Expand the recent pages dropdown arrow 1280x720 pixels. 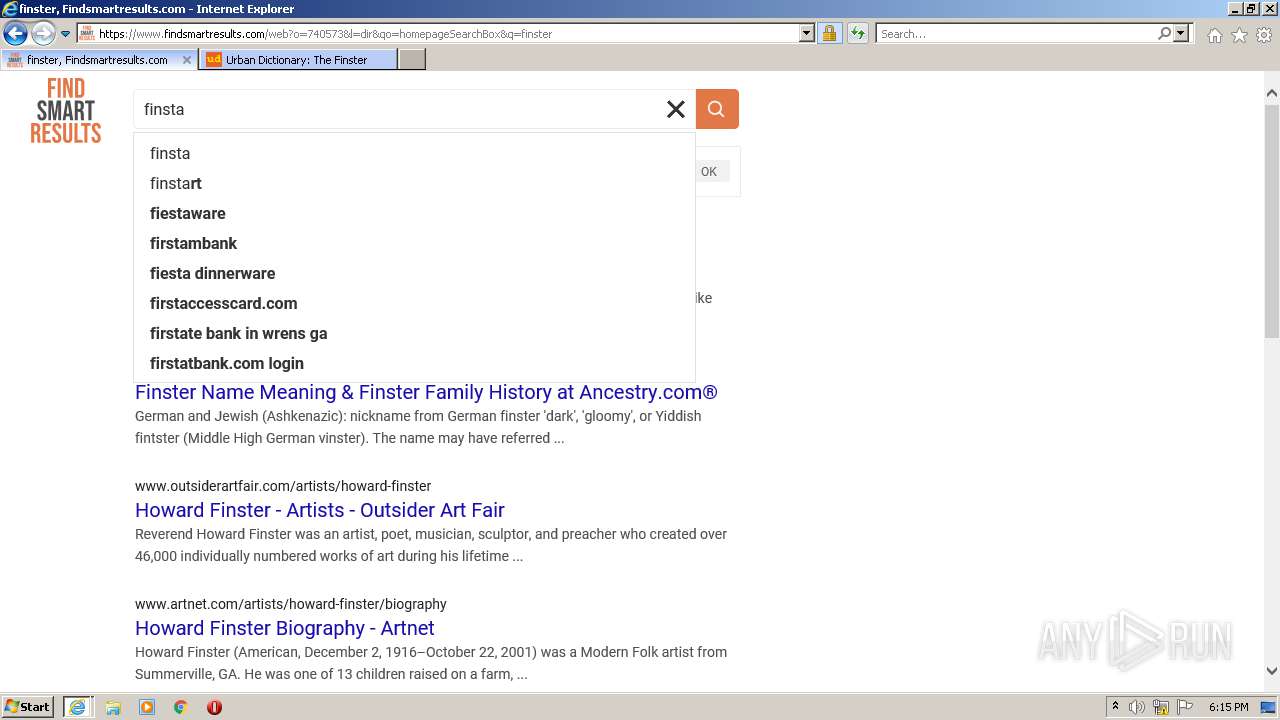coord(65,34)
